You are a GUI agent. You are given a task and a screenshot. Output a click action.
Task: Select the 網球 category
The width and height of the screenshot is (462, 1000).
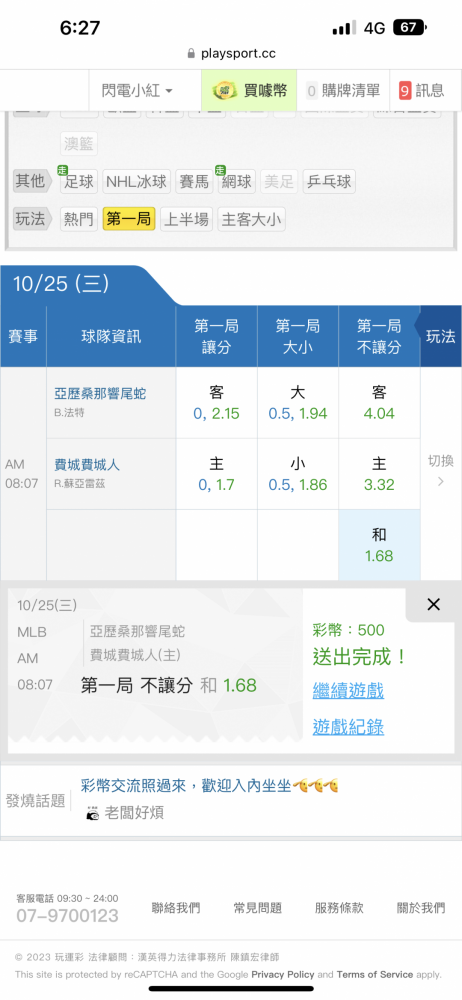pos(237,182)
